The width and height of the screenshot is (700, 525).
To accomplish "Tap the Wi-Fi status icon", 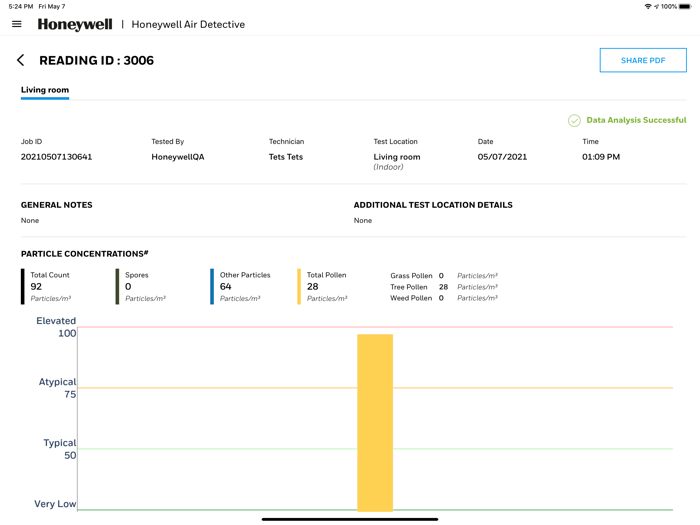I will click(648, 6).
